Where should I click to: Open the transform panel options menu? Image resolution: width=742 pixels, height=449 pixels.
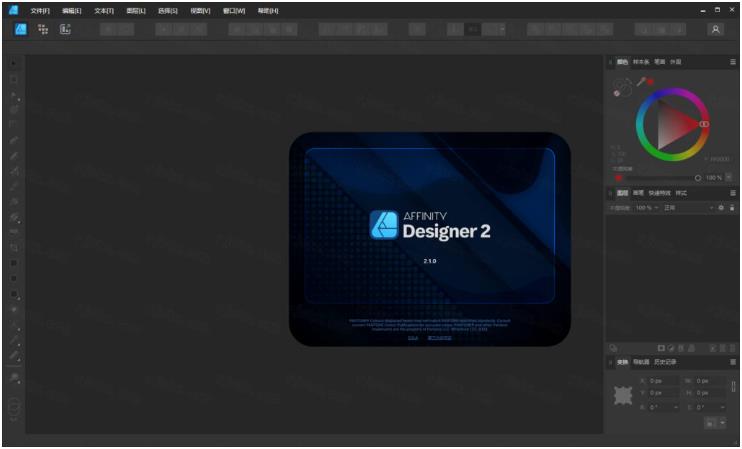click(x=733, y=362)
